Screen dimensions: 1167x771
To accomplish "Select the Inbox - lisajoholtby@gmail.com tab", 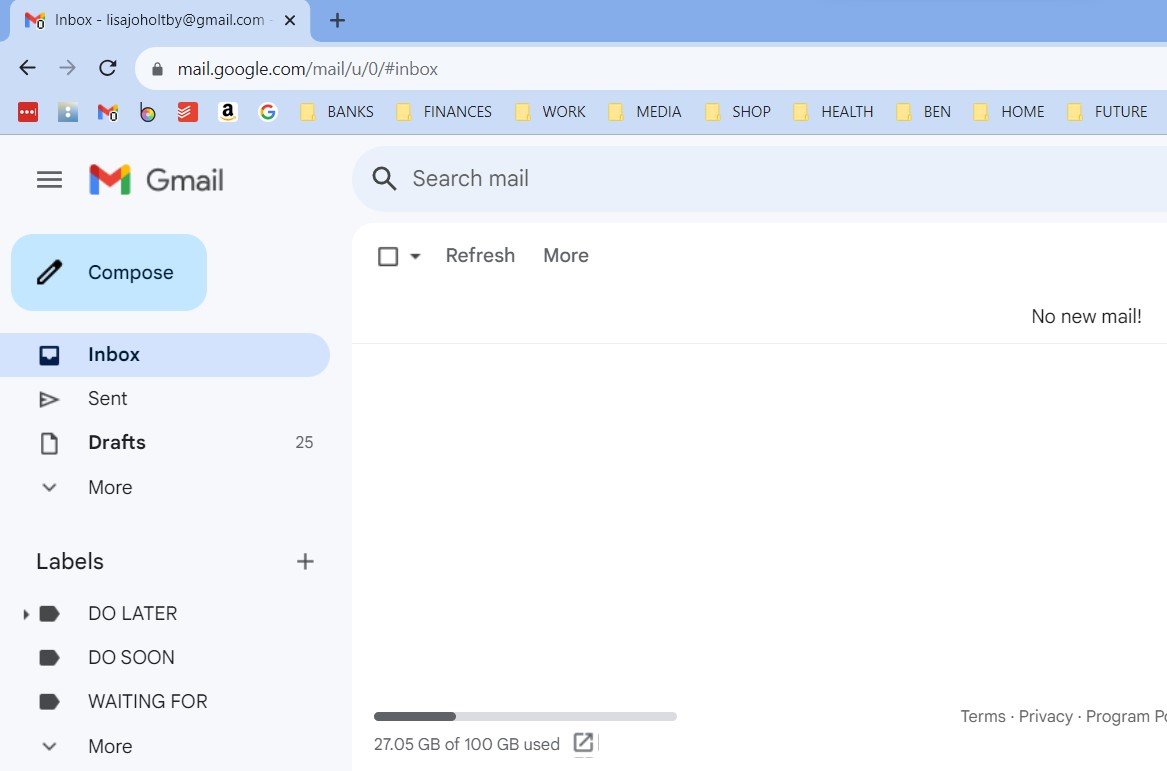I will pos(159,21).
